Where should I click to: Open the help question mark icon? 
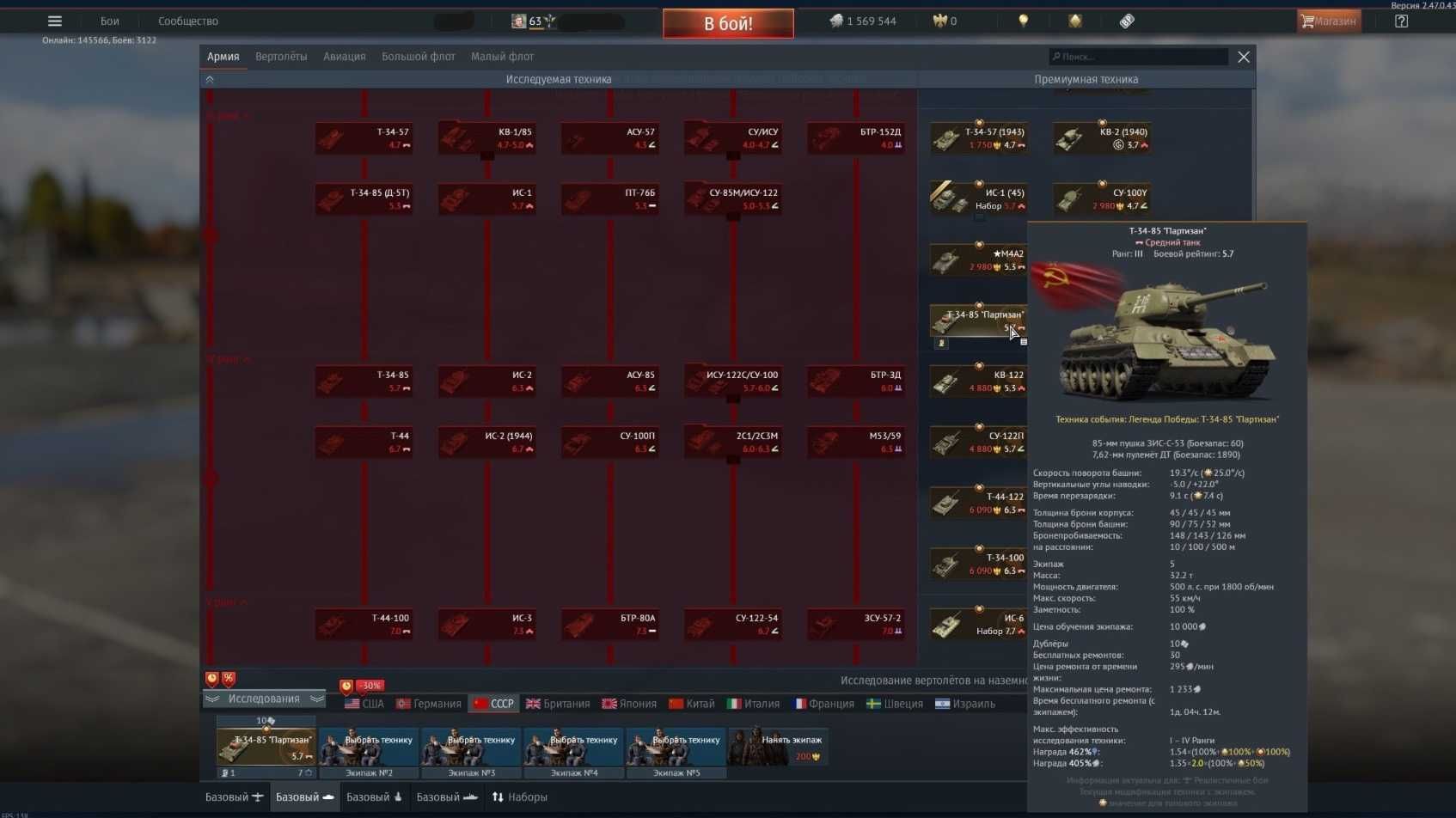click(1401, 21)
